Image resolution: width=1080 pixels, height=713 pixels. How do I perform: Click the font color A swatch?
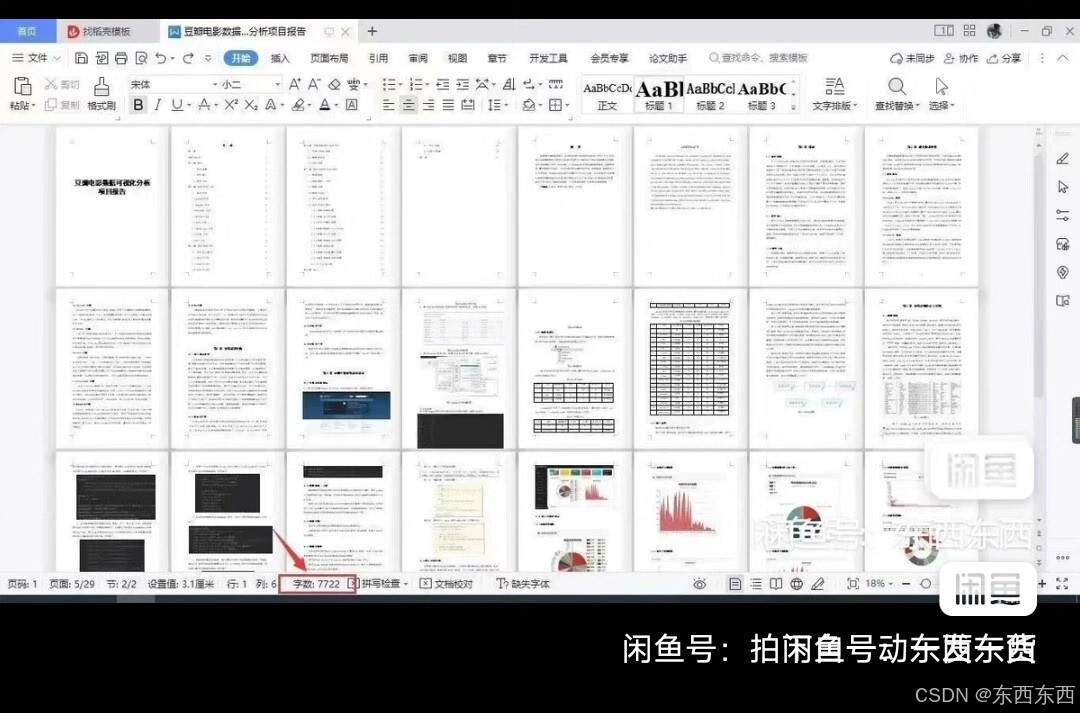324,105
